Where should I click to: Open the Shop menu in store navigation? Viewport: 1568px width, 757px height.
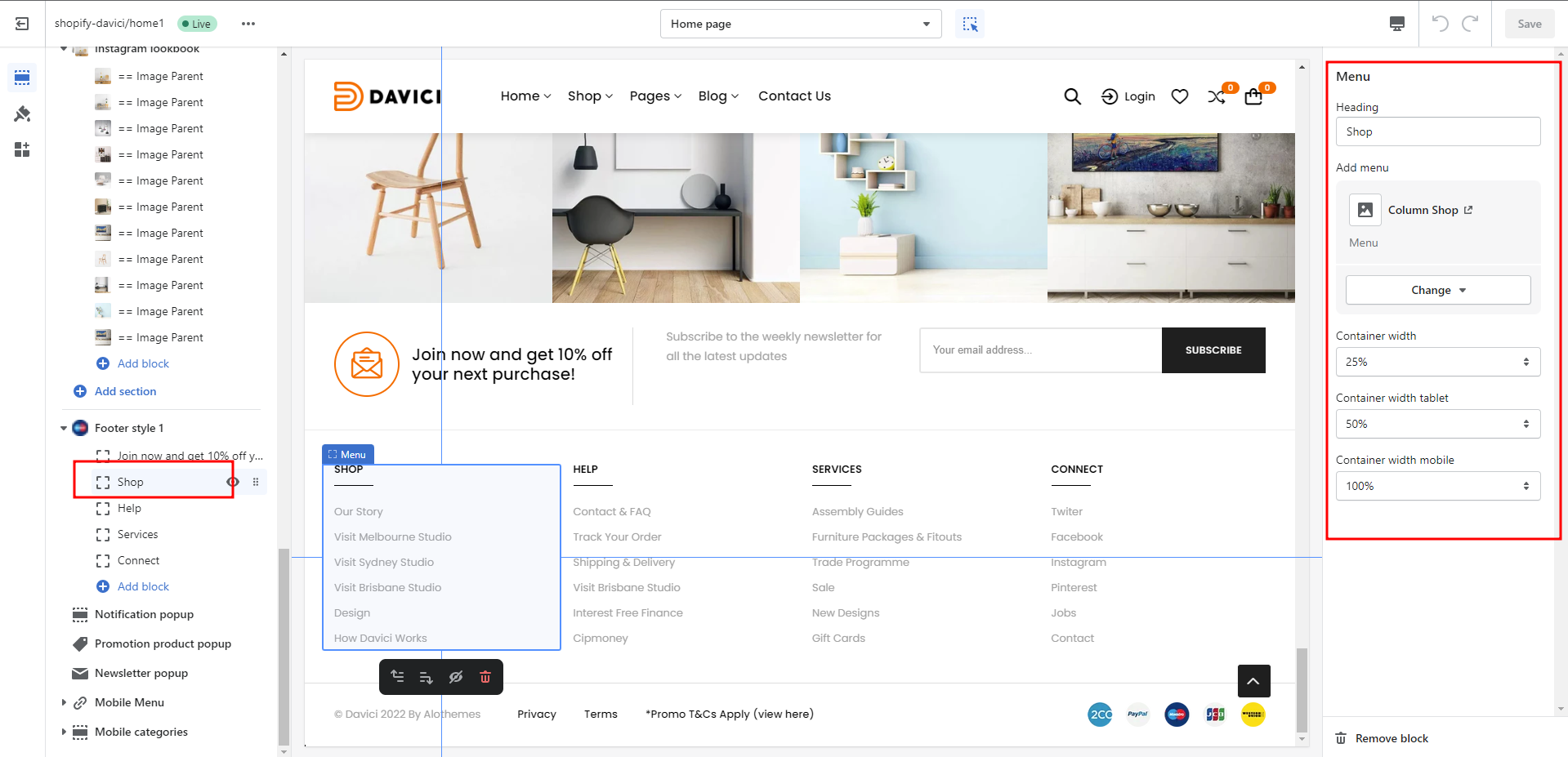[590, 96]
